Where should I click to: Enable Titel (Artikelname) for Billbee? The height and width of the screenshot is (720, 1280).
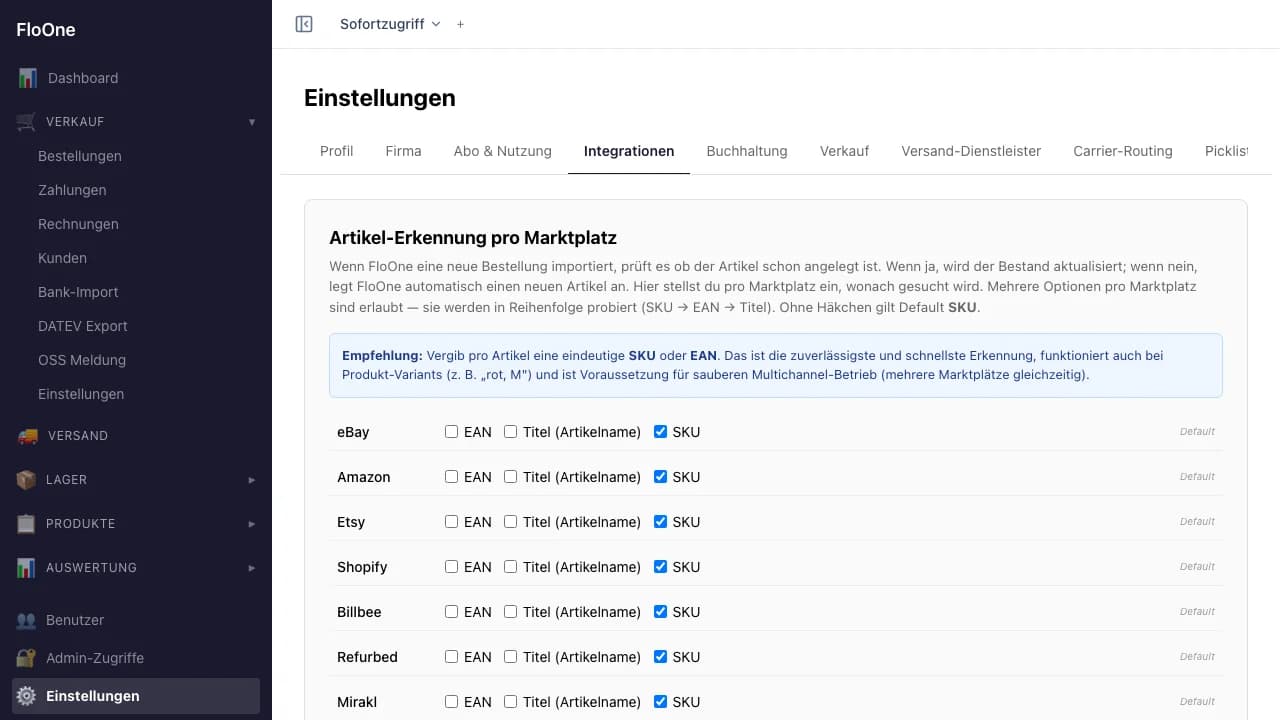(510, 612)
